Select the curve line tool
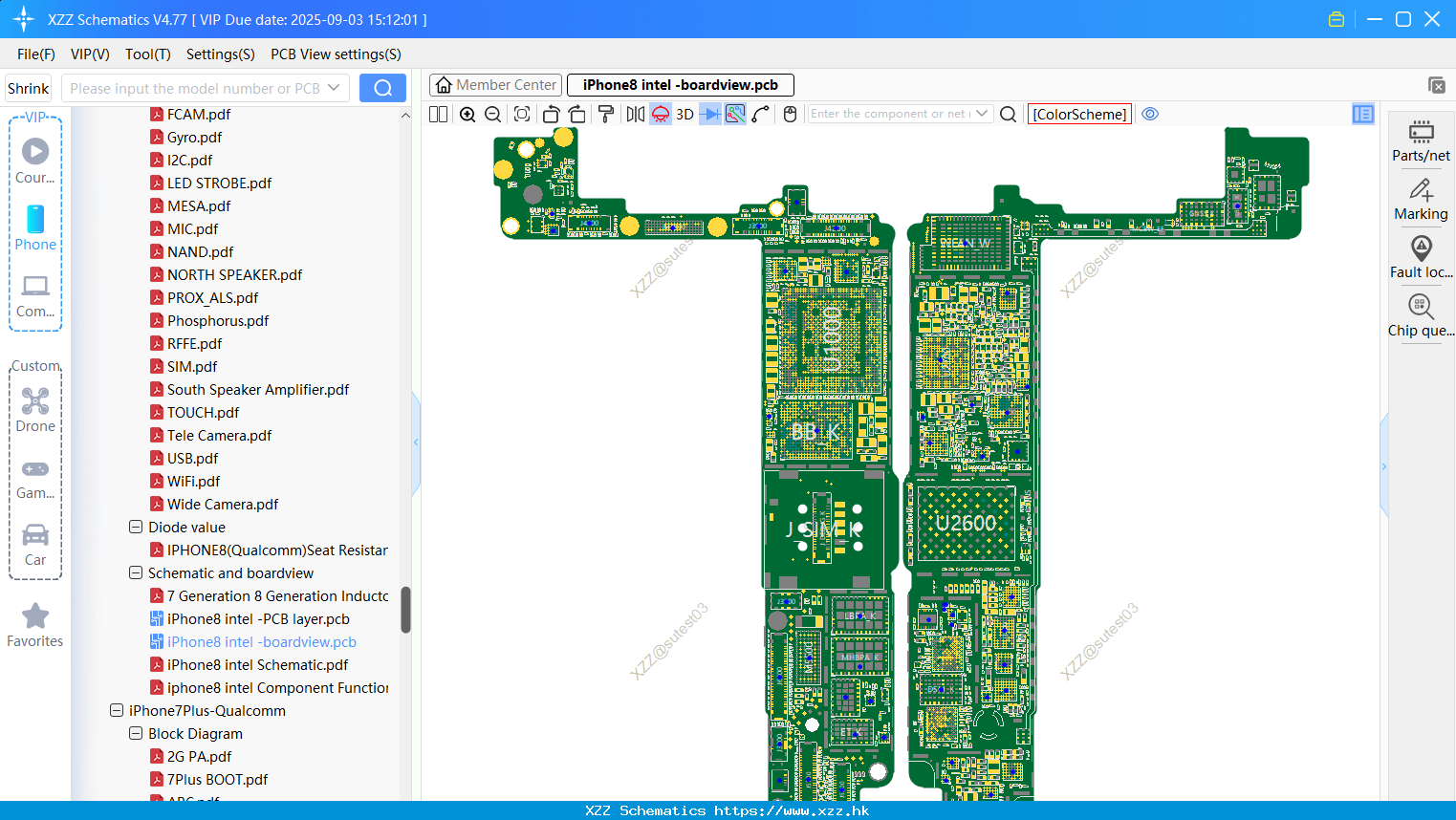This screenshot has width=1456, height=820. 760,114
